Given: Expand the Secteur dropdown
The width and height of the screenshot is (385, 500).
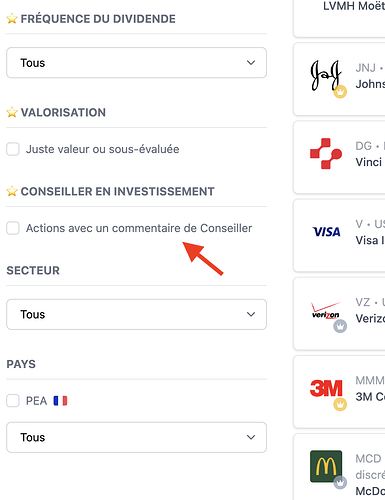Looking at the screenshot, I should (136, 314).
